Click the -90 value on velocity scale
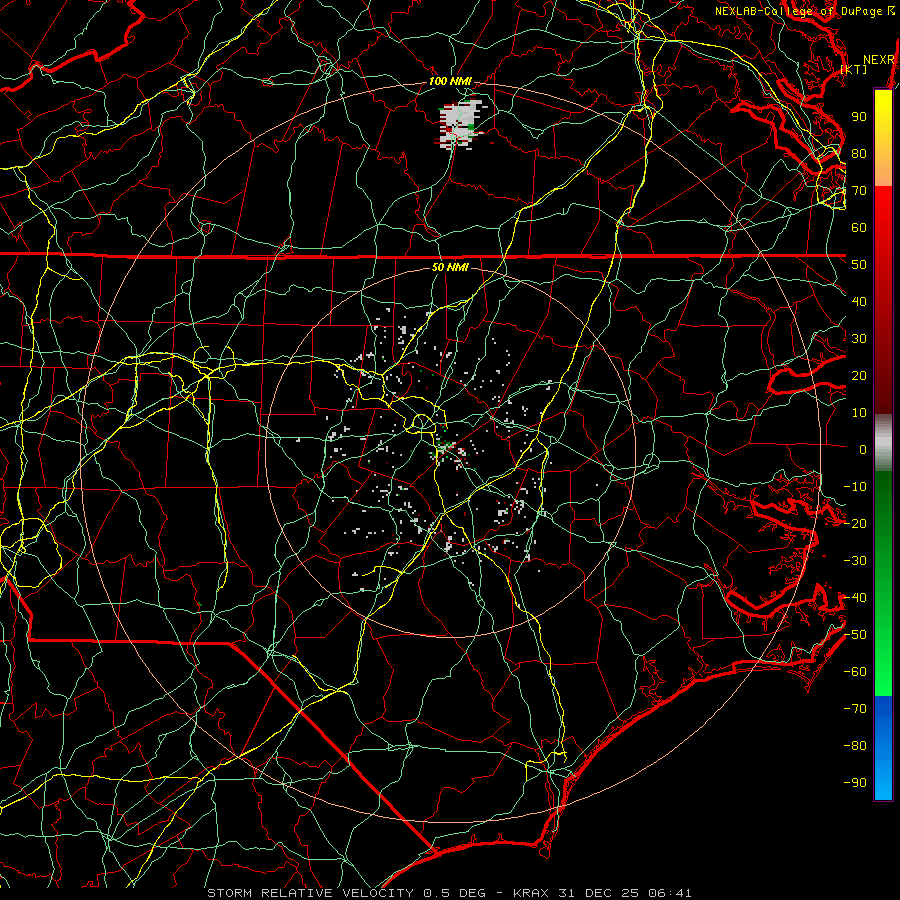The image size is (900, 900). pyautogui.click(x=855, y=783)
